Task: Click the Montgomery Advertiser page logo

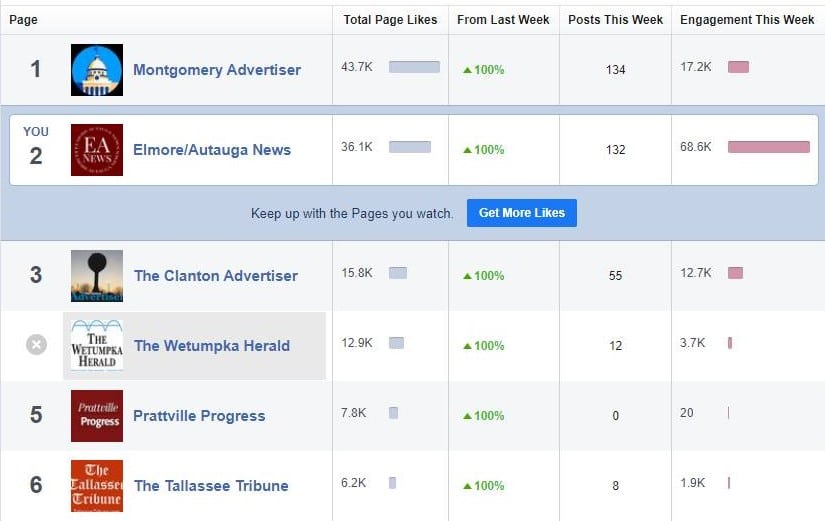Action: (x=97, y=70)
